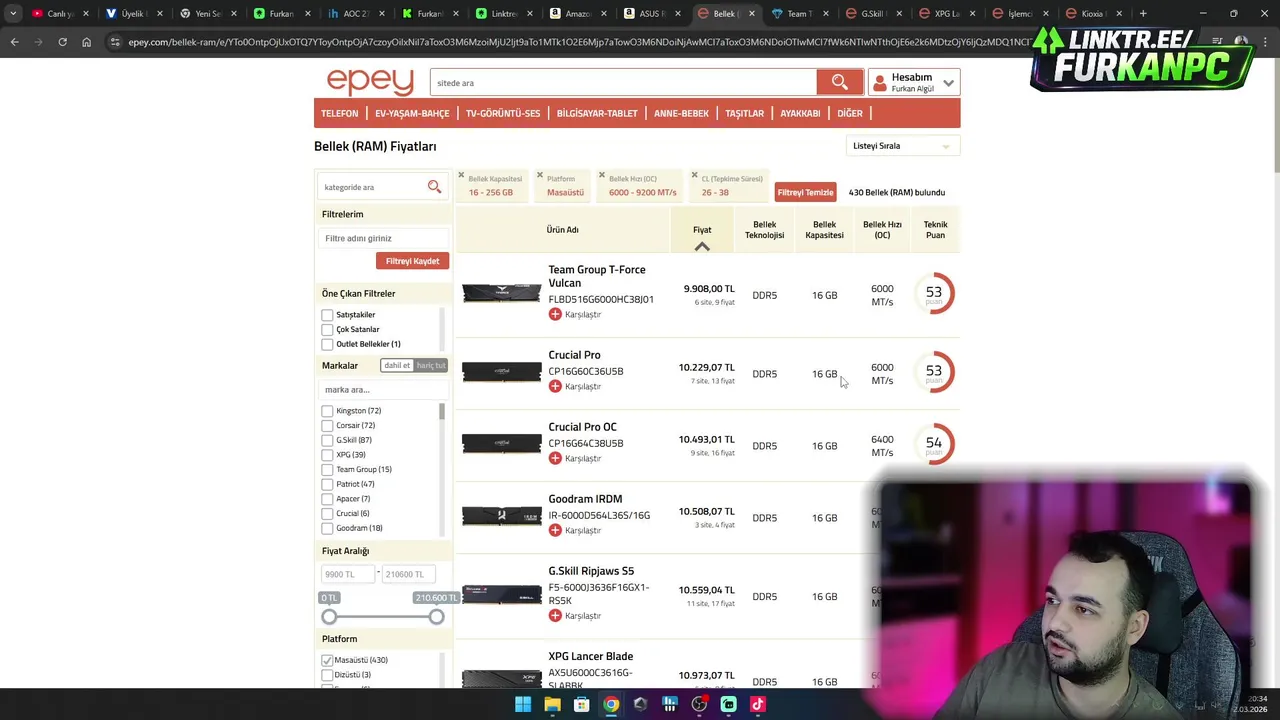Open Microsoft Store from taskbar
The width and height of the screenshot is (1280, 720).
(x=581, y=704)
